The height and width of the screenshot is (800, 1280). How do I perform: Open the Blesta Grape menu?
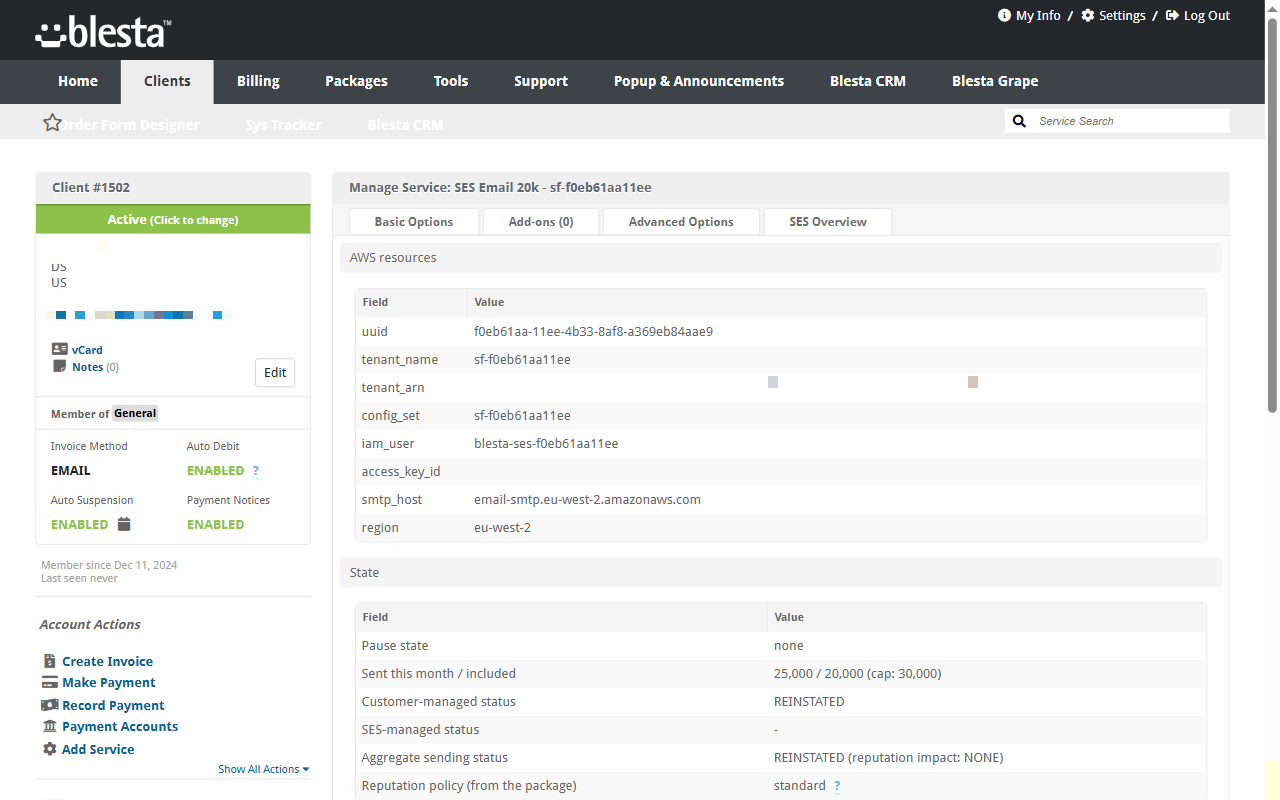pyautogui.click(x=995, y=81)
